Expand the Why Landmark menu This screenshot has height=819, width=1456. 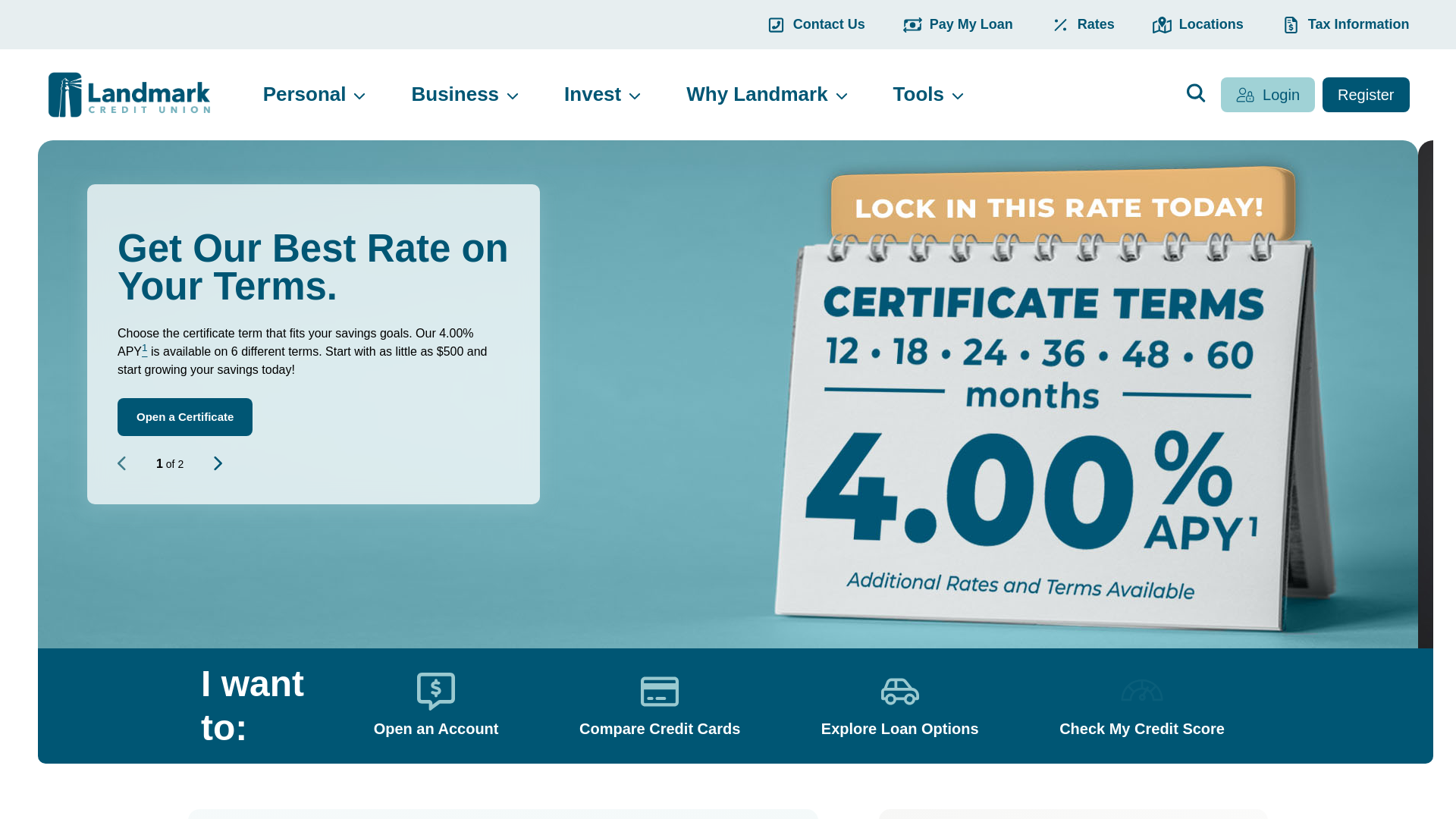click(x=767, y=95)
